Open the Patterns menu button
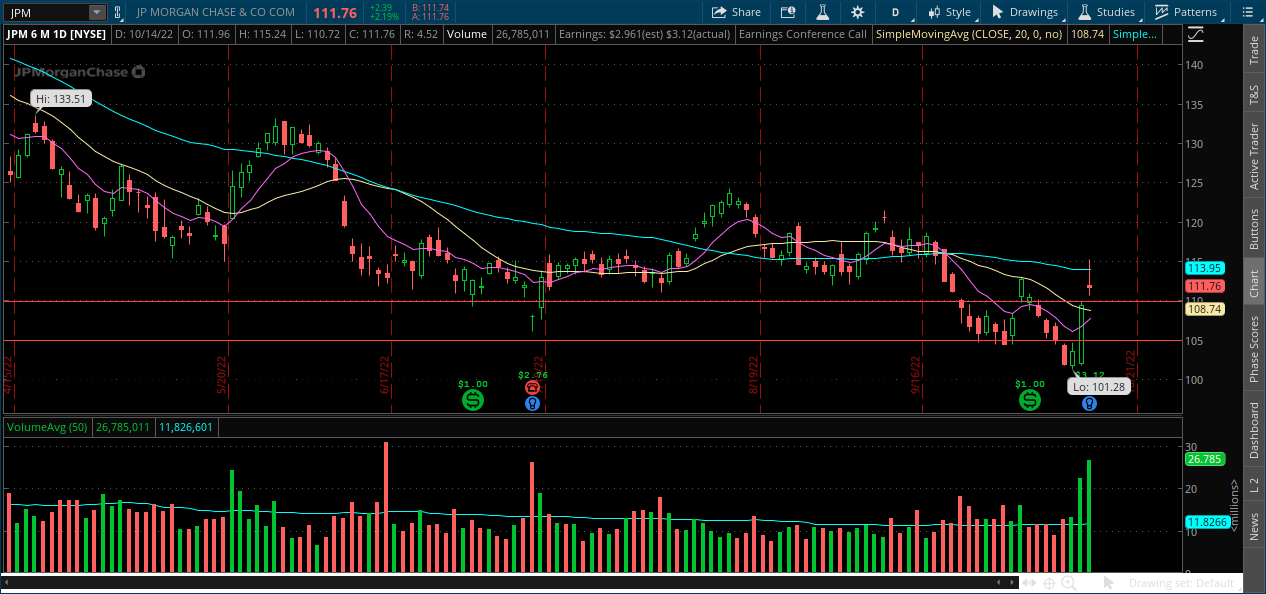1266x594 pixels. point(1186,12)
